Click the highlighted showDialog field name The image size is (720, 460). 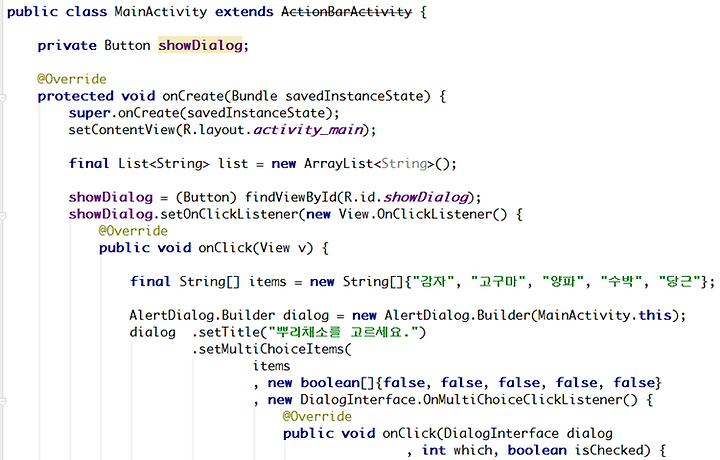(x=200, y=45)
